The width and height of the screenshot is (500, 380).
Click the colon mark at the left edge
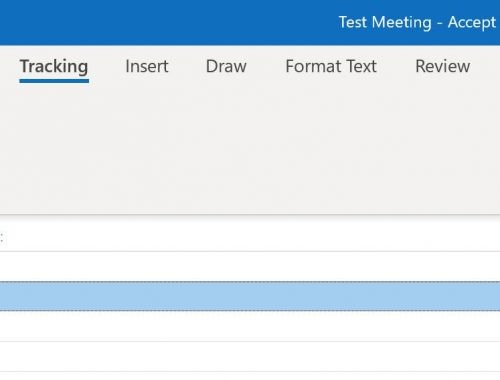click(2, 239)
